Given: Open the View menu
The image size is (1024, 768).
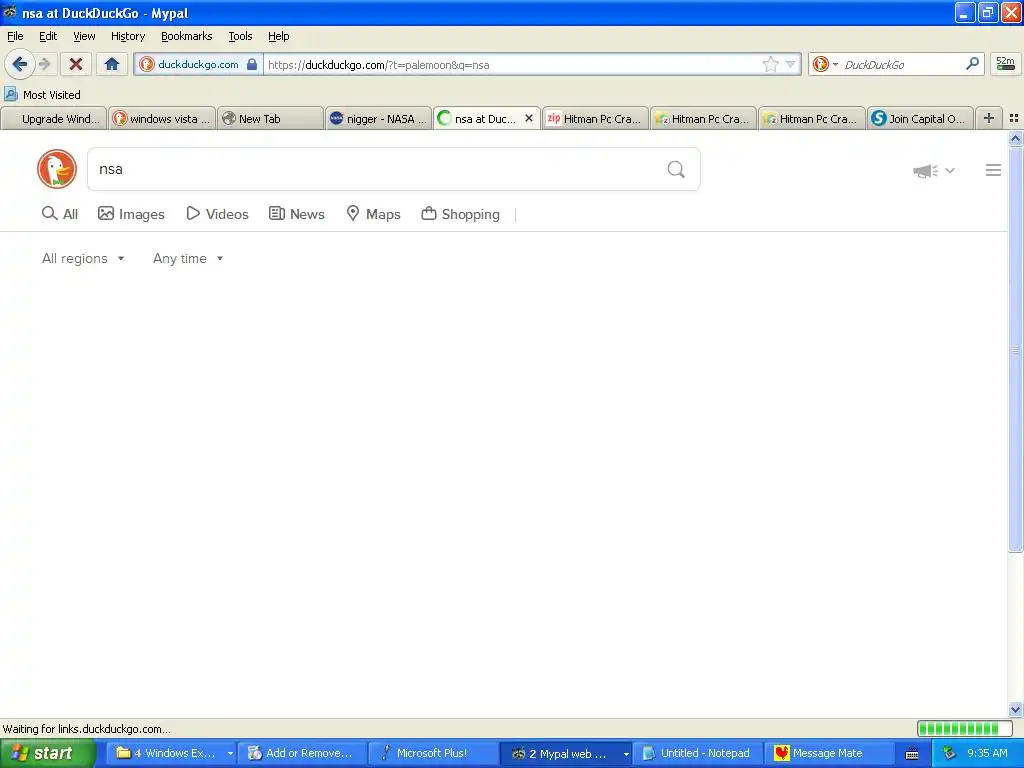Looking at the screenshot, I should [x=84, y=36].
